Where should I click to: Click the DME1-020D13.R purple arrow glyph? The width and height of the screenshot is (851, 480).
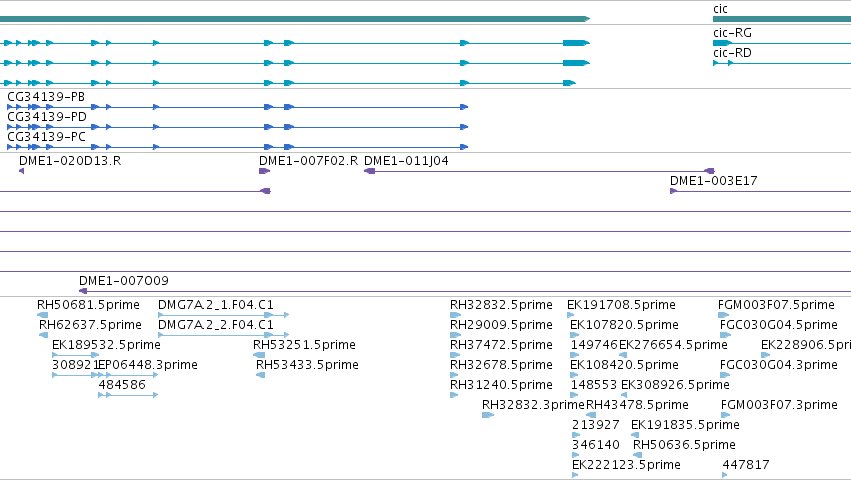(x=22, y=171)
